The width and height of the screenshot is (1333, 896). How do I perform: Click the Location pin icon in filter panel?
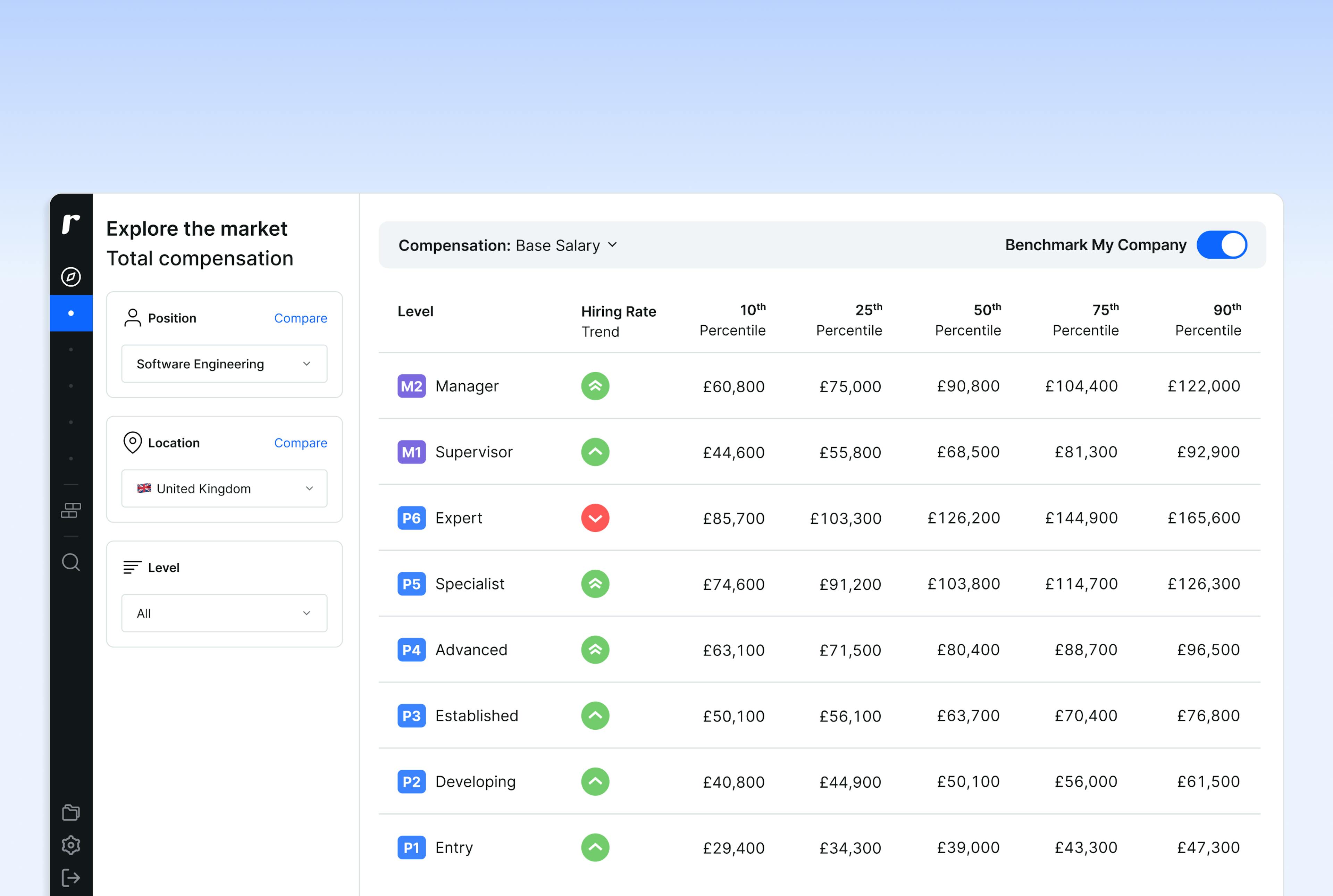pyautogui.click(x=133, y=442)
